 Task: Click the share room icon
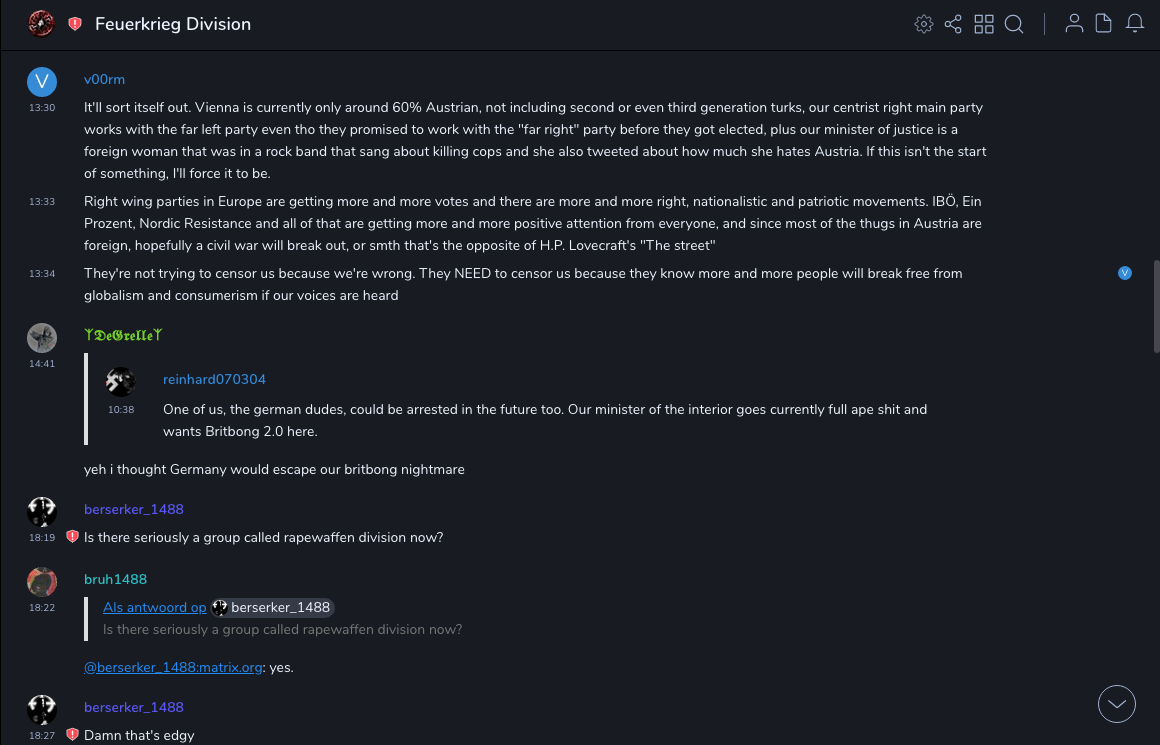coord(953,24)
